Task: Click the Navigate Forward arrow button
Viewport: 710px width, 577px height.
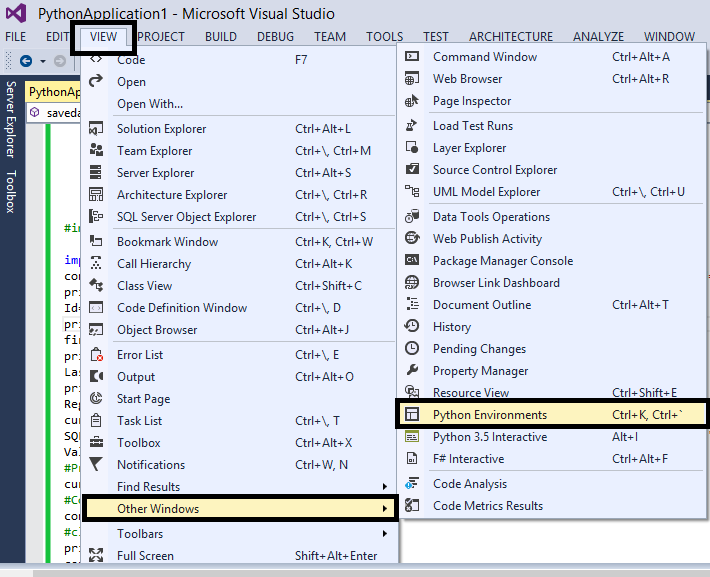Action: [x=60, y=61]
